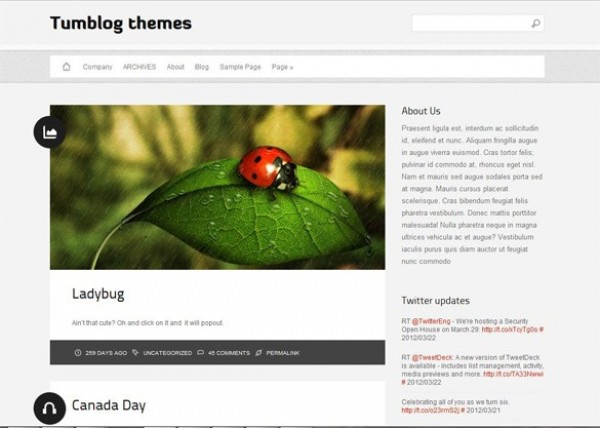This screenshot has width=600, height=428.
Task: Click the Tumblog themes site title
Action: click(x=121, y=23)
